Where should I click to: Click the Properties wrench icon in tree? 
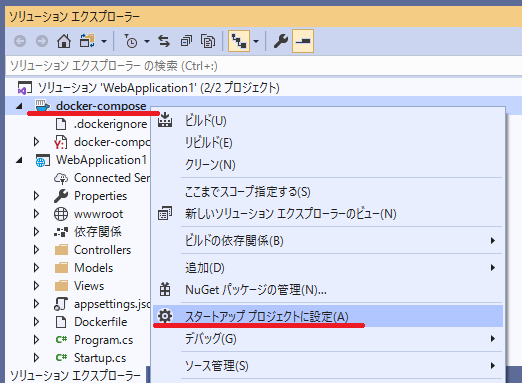(x=61, y=196)
